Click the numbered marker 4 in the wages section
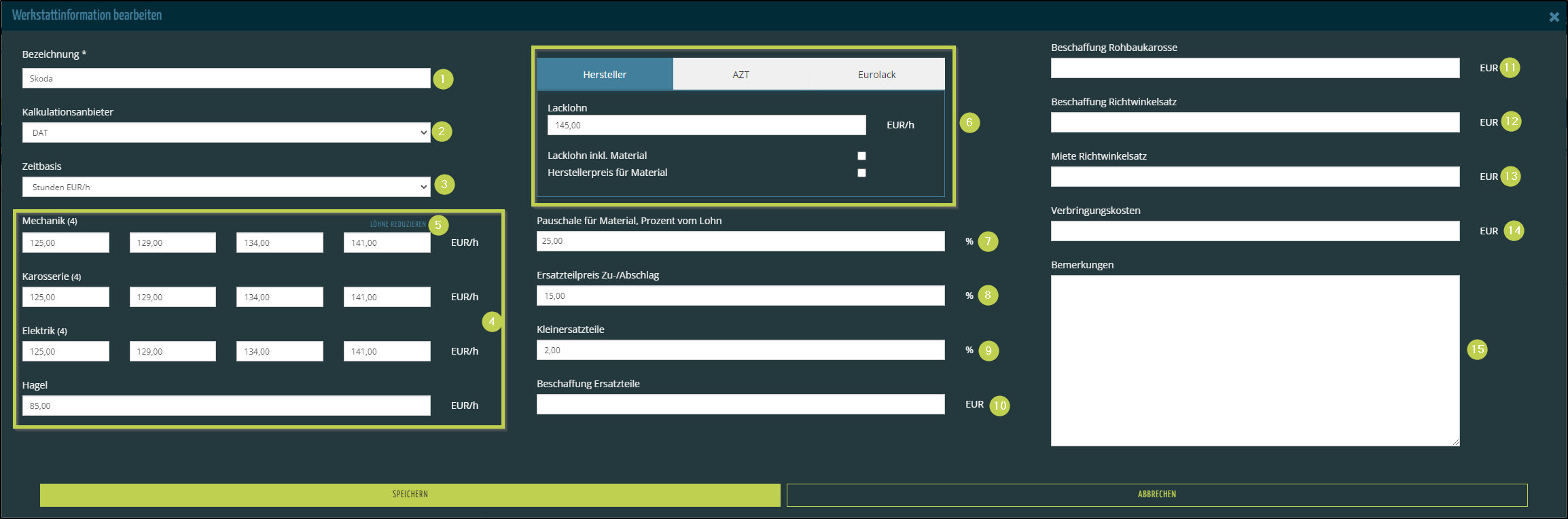The width and height of the screenshot is (1568, 519). coord(492,321)
